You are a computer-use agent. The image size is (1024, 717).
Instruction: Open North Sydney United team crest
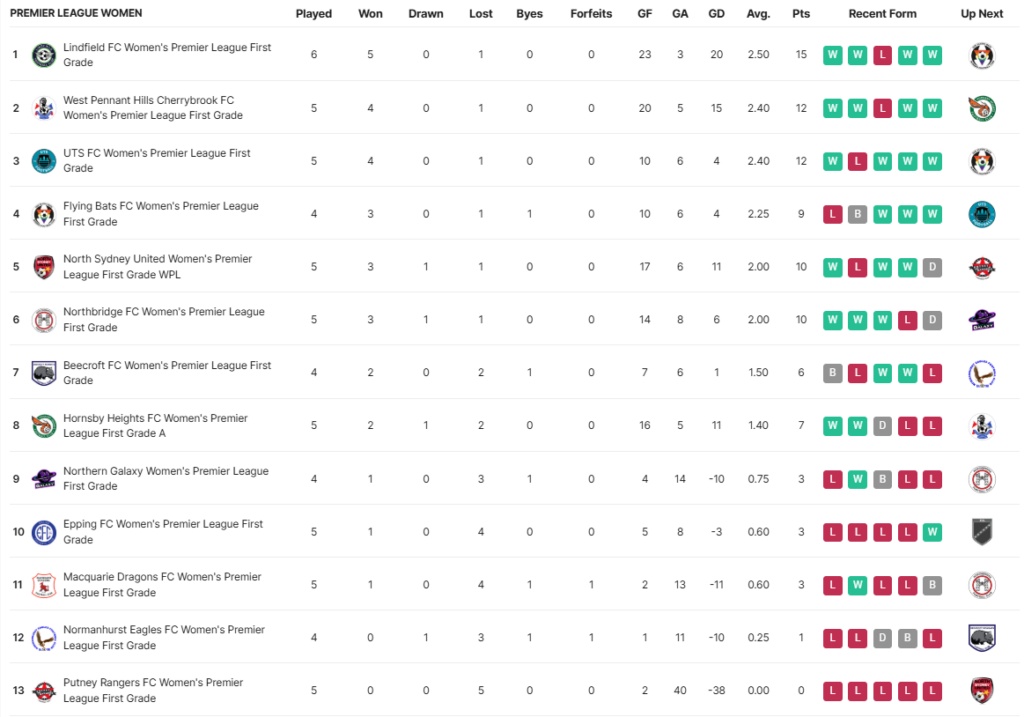tap(43, 267)
